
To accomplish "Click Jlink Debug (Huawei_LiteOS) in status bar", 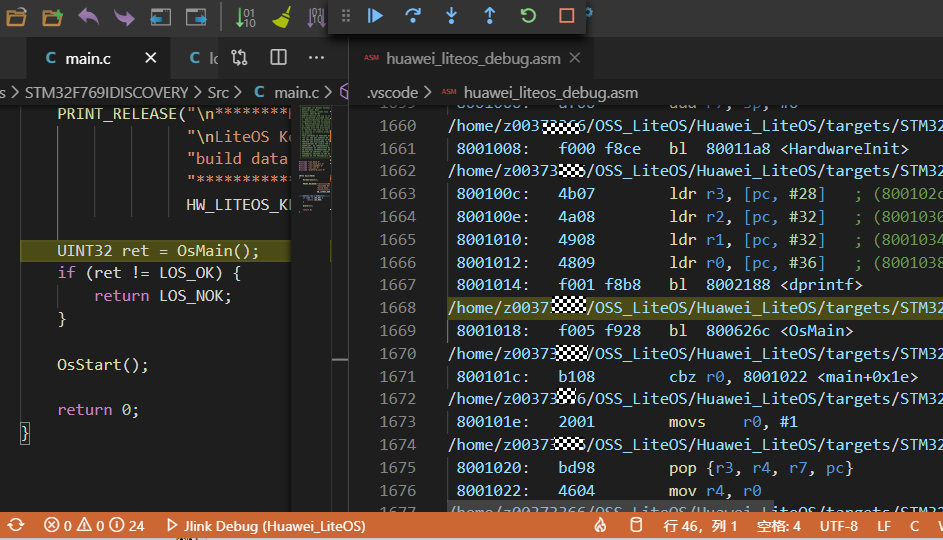I will pos(265,525).
